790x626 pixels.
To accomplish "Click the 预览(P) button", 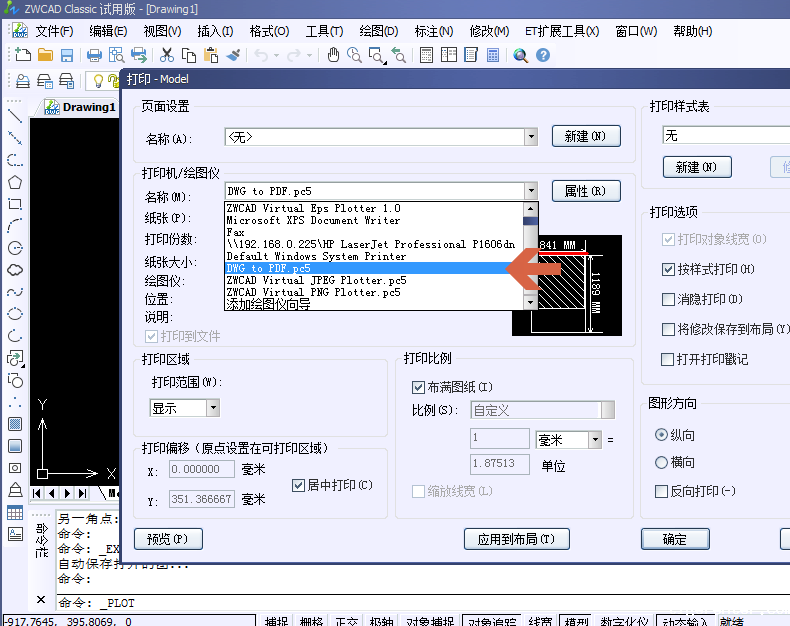I will pos(167,539).
